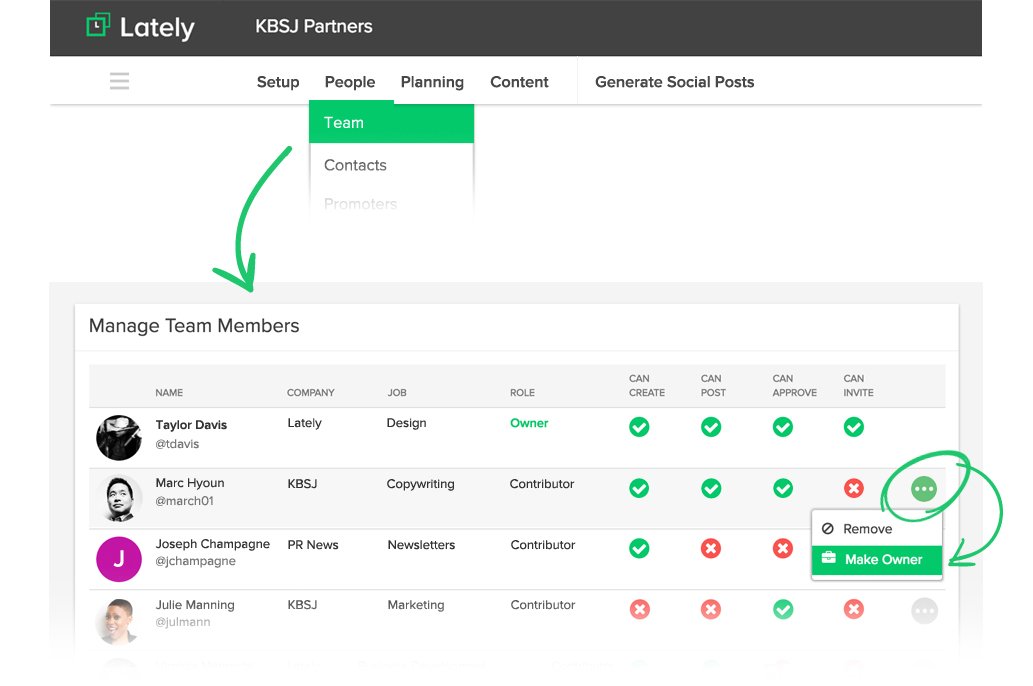Open the Setup menu
The width and height of the screenshot is (1033, 686).
coord(277,82)
